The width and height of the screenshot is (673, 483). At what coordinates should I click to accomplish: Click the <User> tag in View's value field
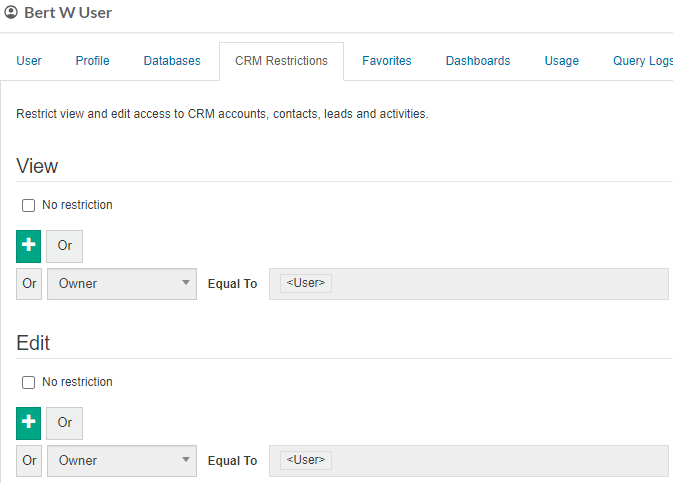(x=306, y=284)
